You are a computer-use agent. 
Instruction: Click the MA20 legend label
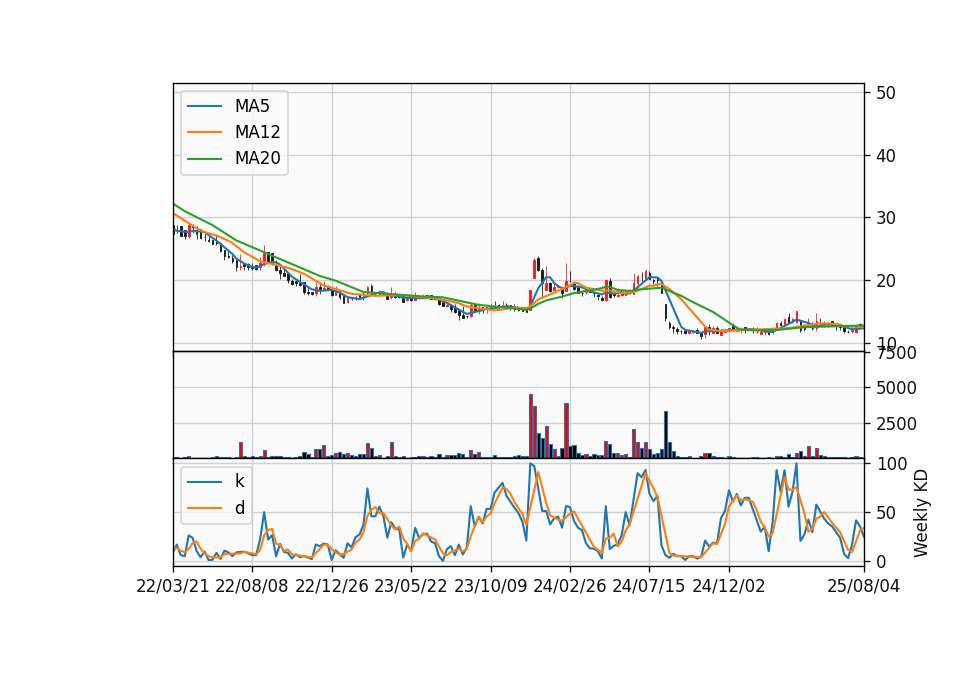coord(257,158)
